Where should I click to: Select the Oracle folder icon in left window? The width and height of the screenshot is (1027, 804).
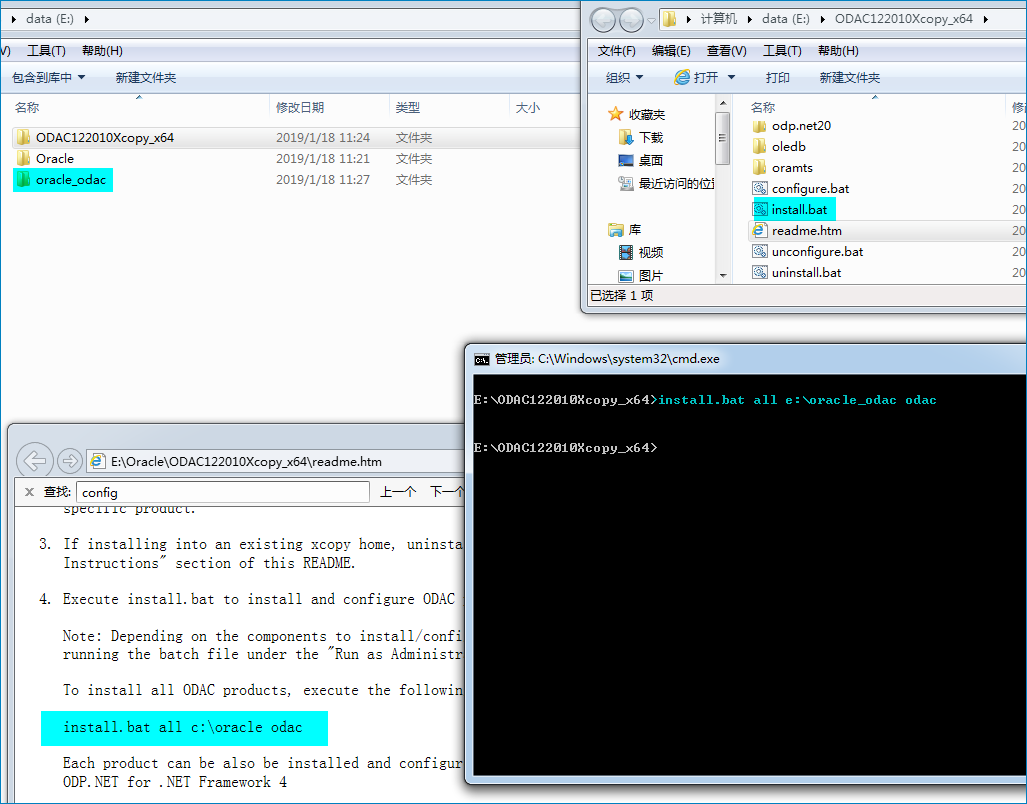(24, 158)
